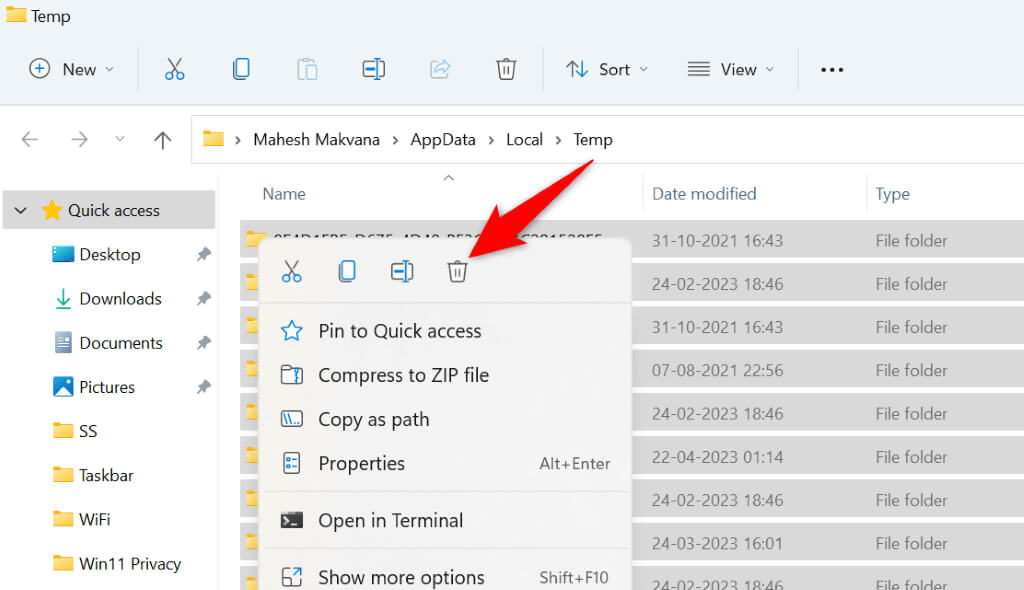
Task: Open the Sort options dropdown
Action: coord(607,69)
